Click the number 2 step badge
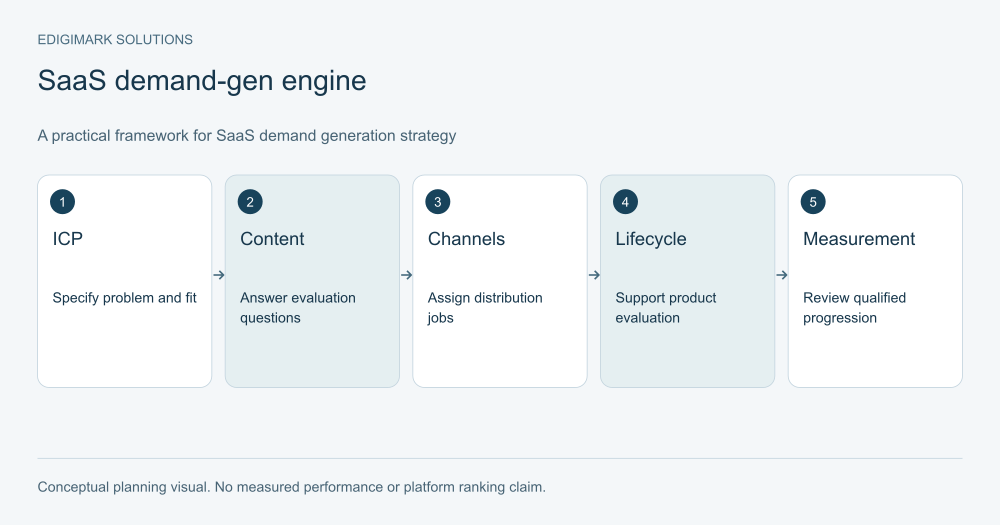The height and width of the screenshot is (525, 1000). [250, 202]
